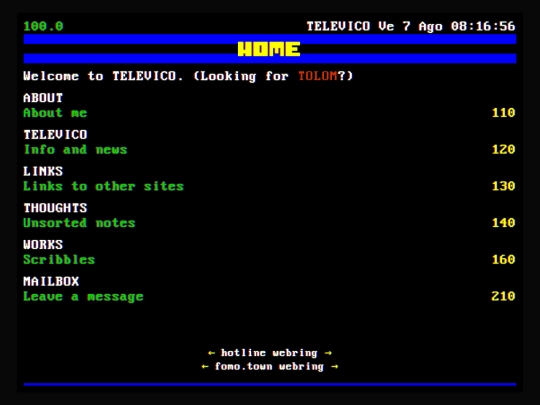
Task: Click the TELEVICO section heading
Action: click(55, 135)
